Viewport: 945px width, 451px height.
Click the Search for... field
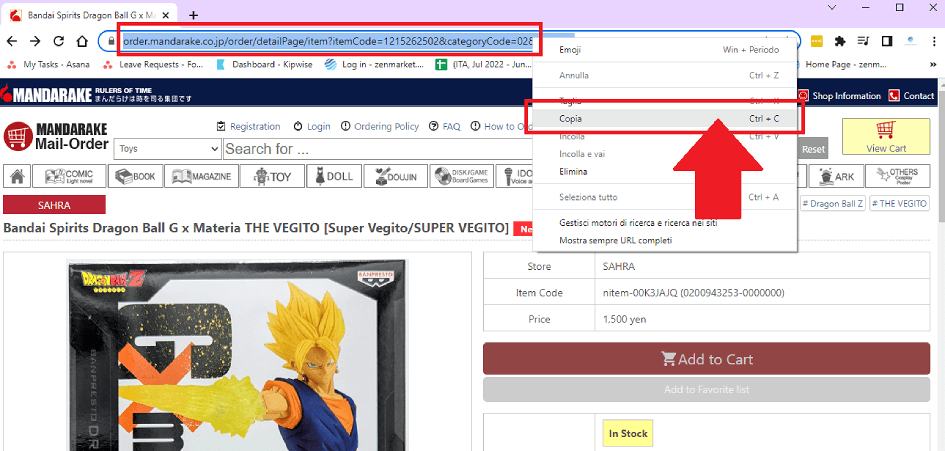pos(377,149)
